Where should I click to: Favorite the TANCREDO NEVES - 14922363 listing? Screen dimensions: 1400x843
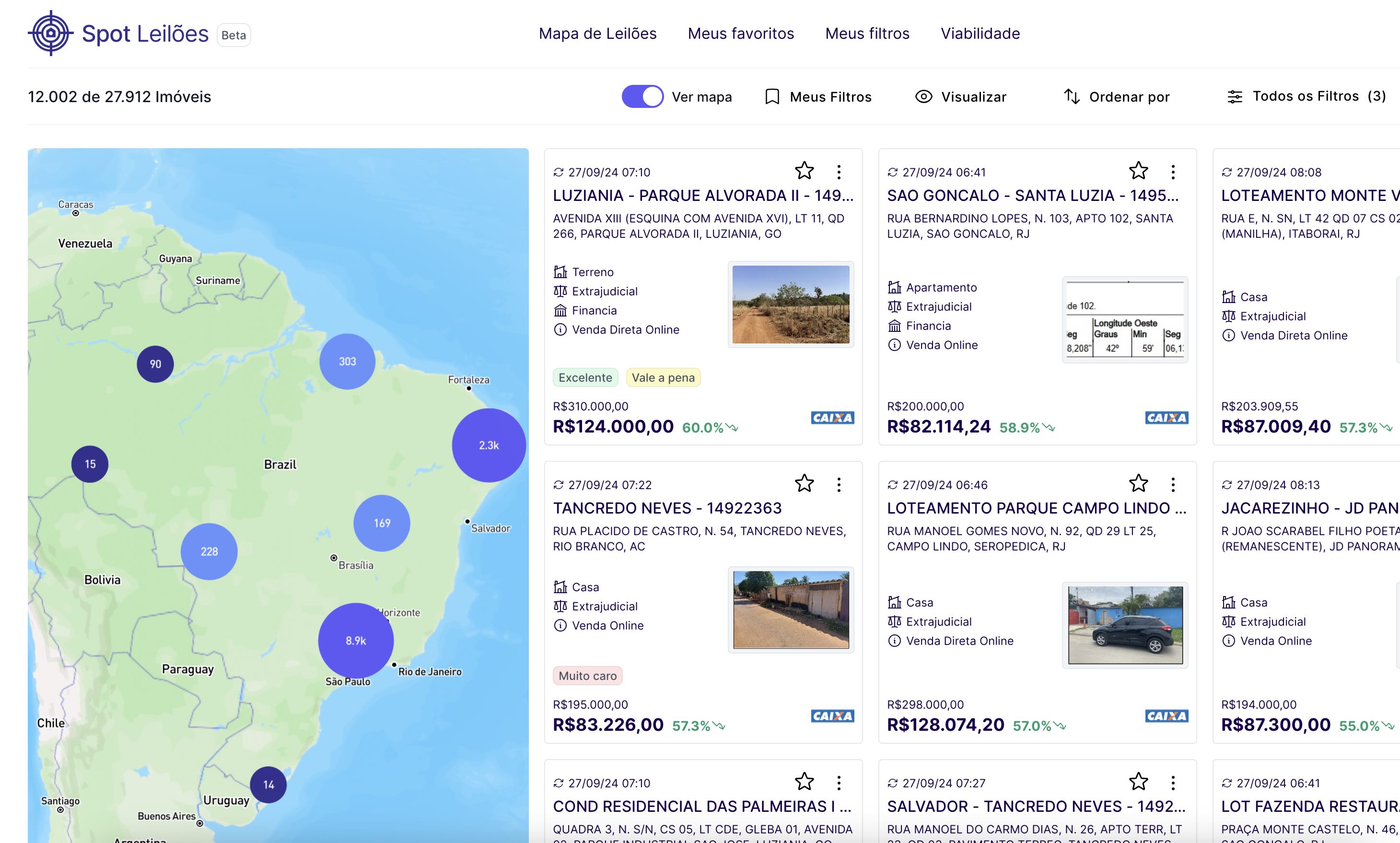(x=804, y=483)
